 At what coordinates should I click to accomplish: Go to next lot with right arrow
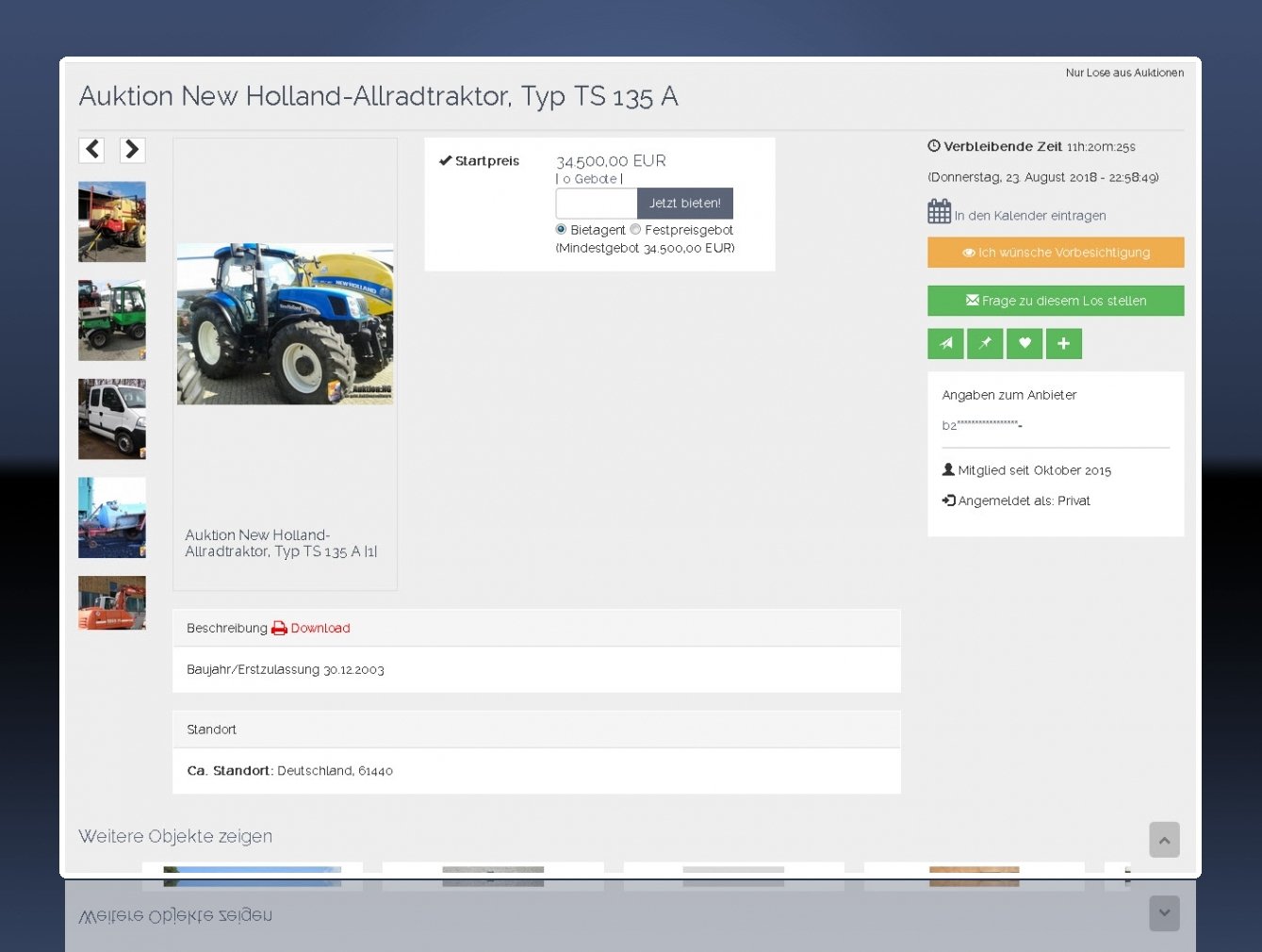pyautogui.click(x=133, y=150)
